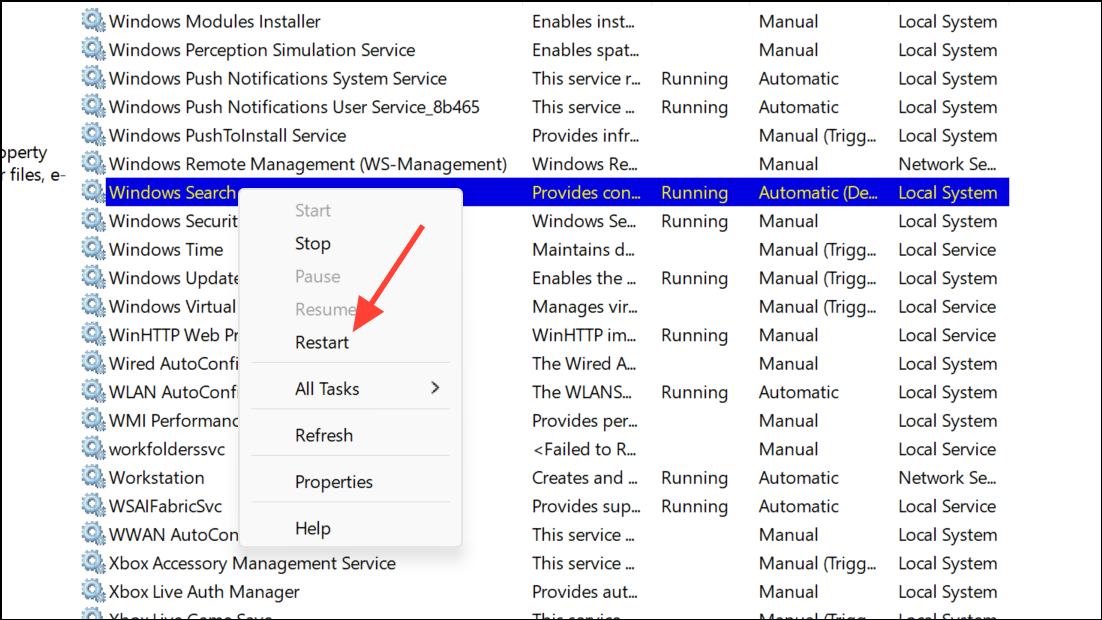Select the Windows Update service name
The image size is (1102, 620).
(174, 278)
